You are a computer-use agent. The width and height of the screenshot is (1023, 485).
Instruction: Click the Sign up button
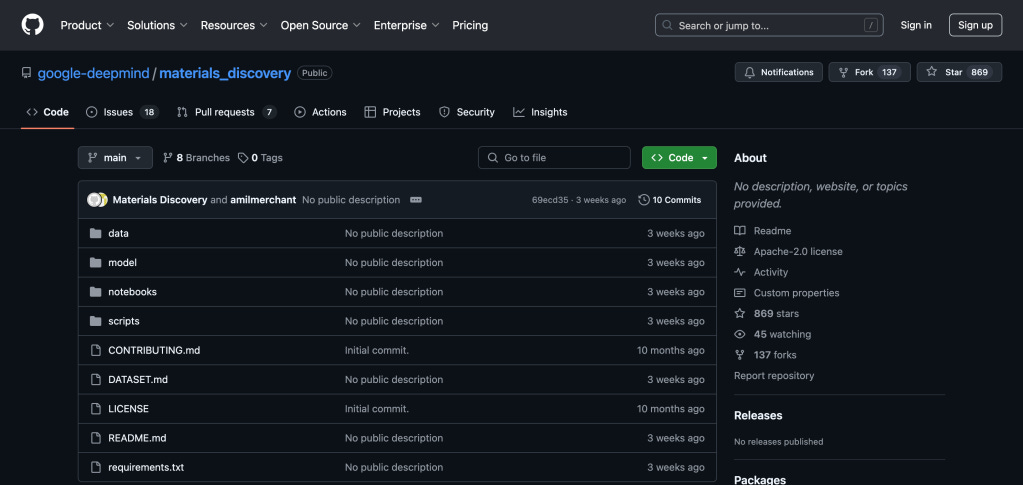coord(975,25)
